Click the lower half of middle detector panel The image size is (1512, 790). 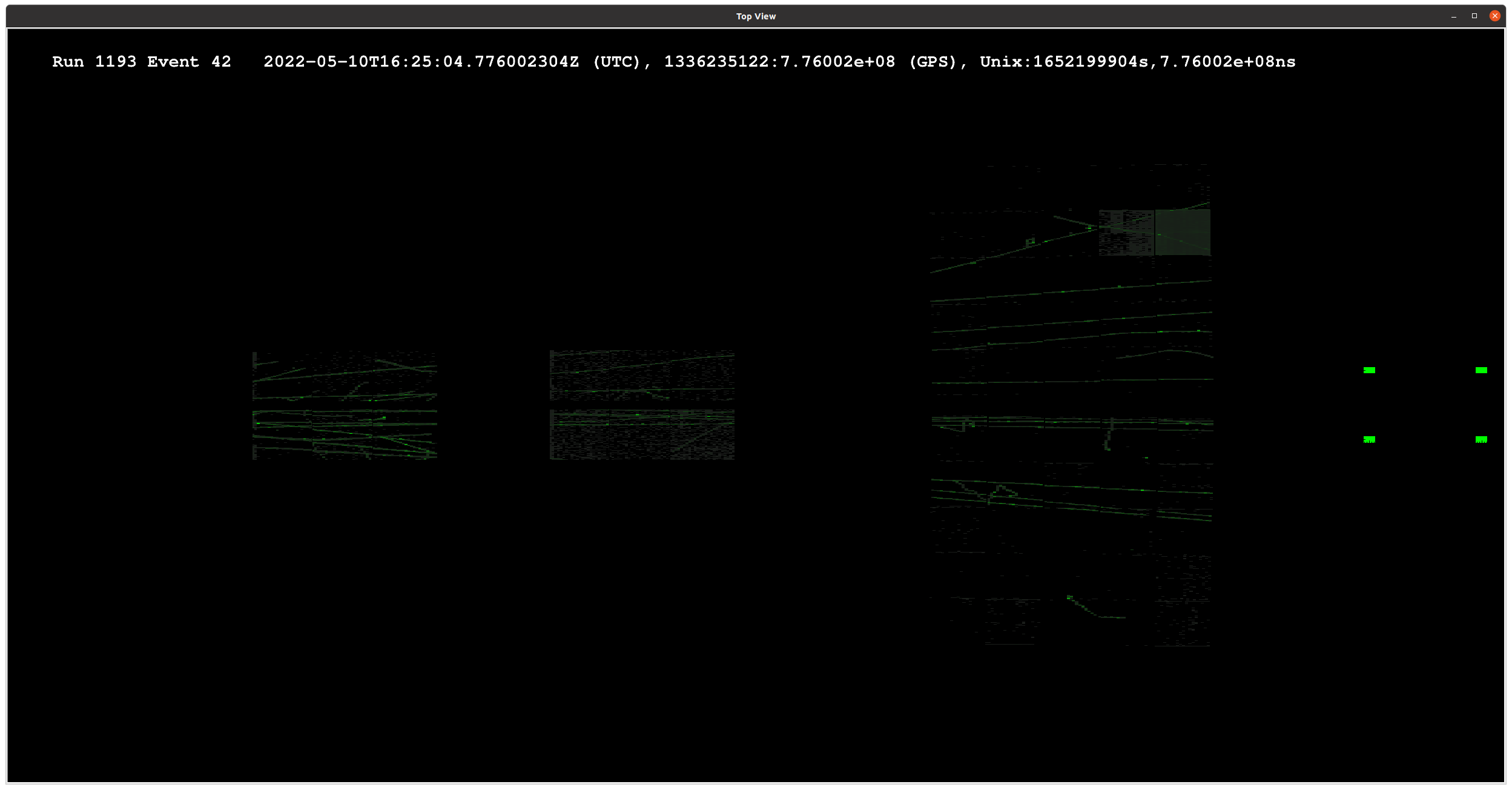pos(642,435)
